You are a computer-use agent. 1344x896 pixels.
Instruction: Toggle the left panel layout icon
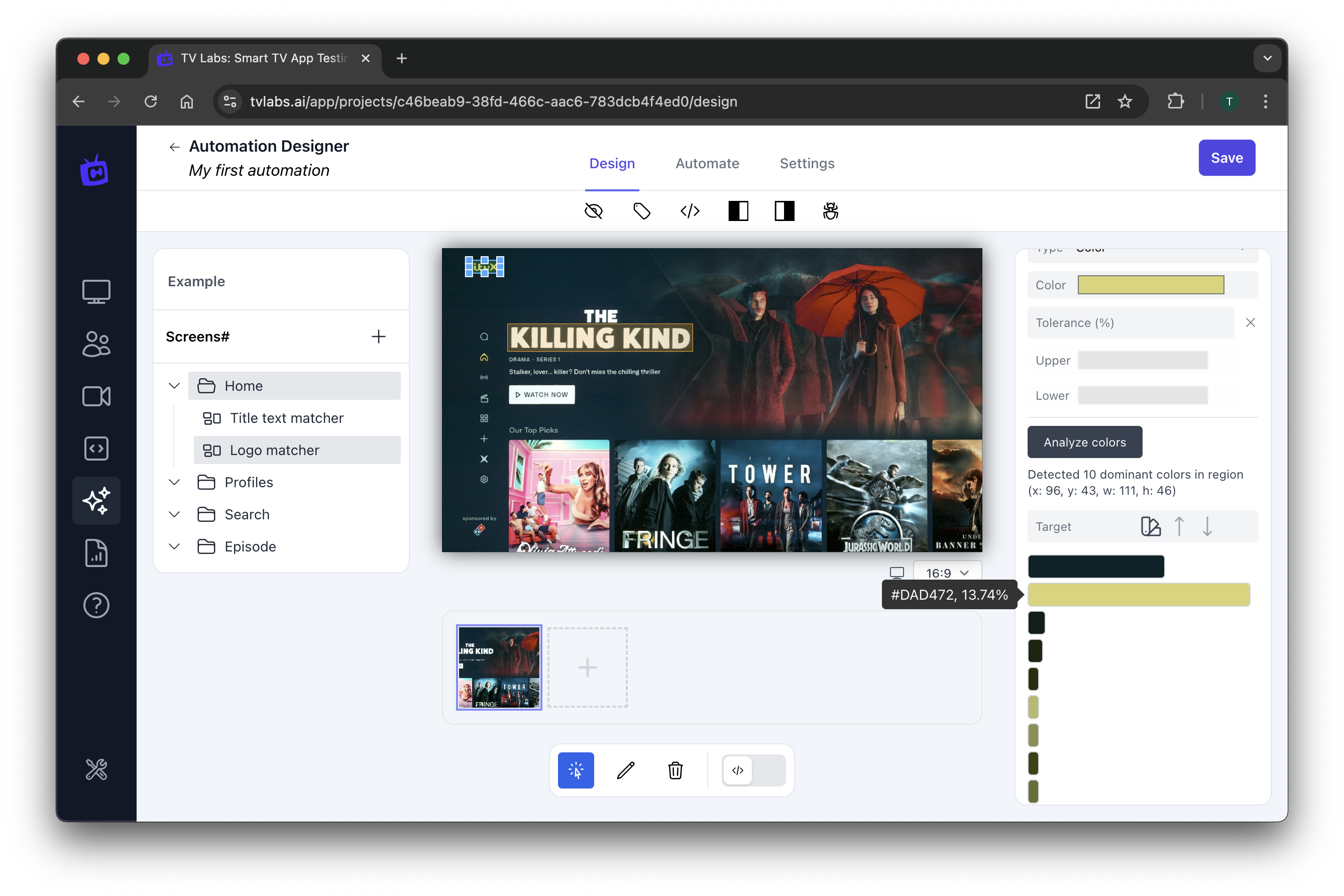(x=738, y=211)
